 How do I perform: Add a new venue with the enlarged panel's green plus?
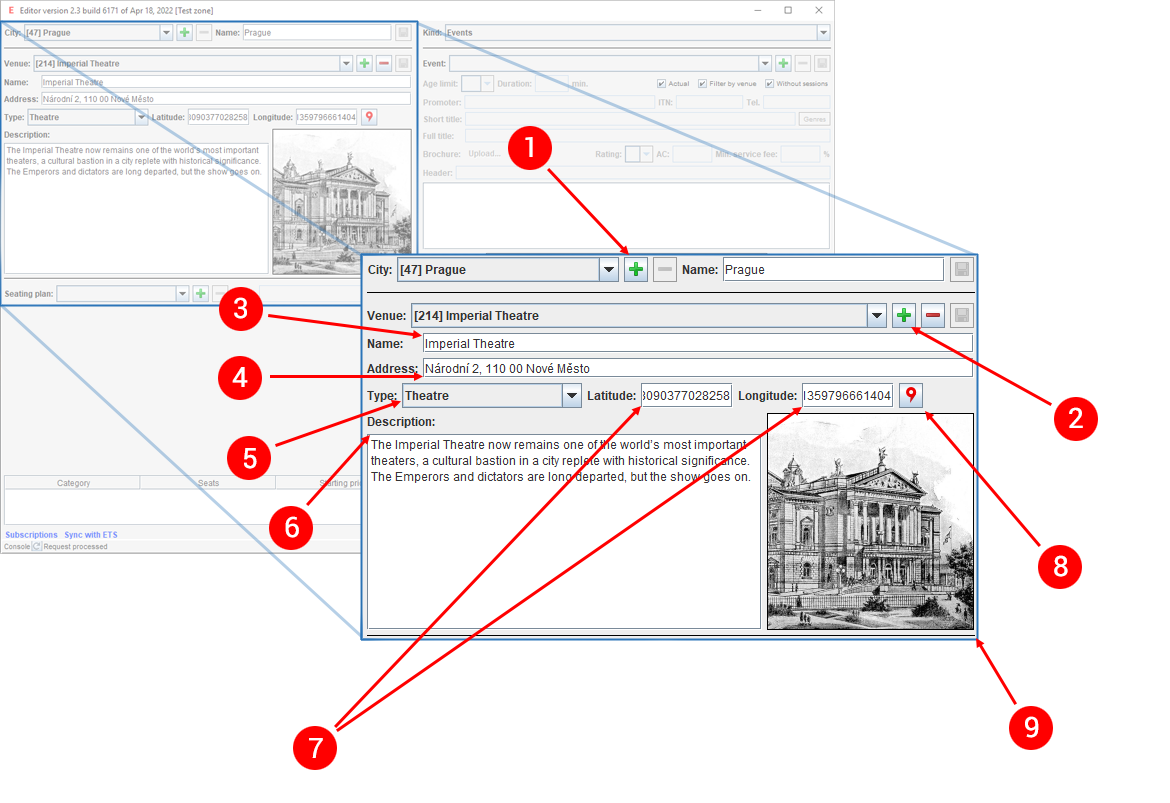(x=904, y=316)
